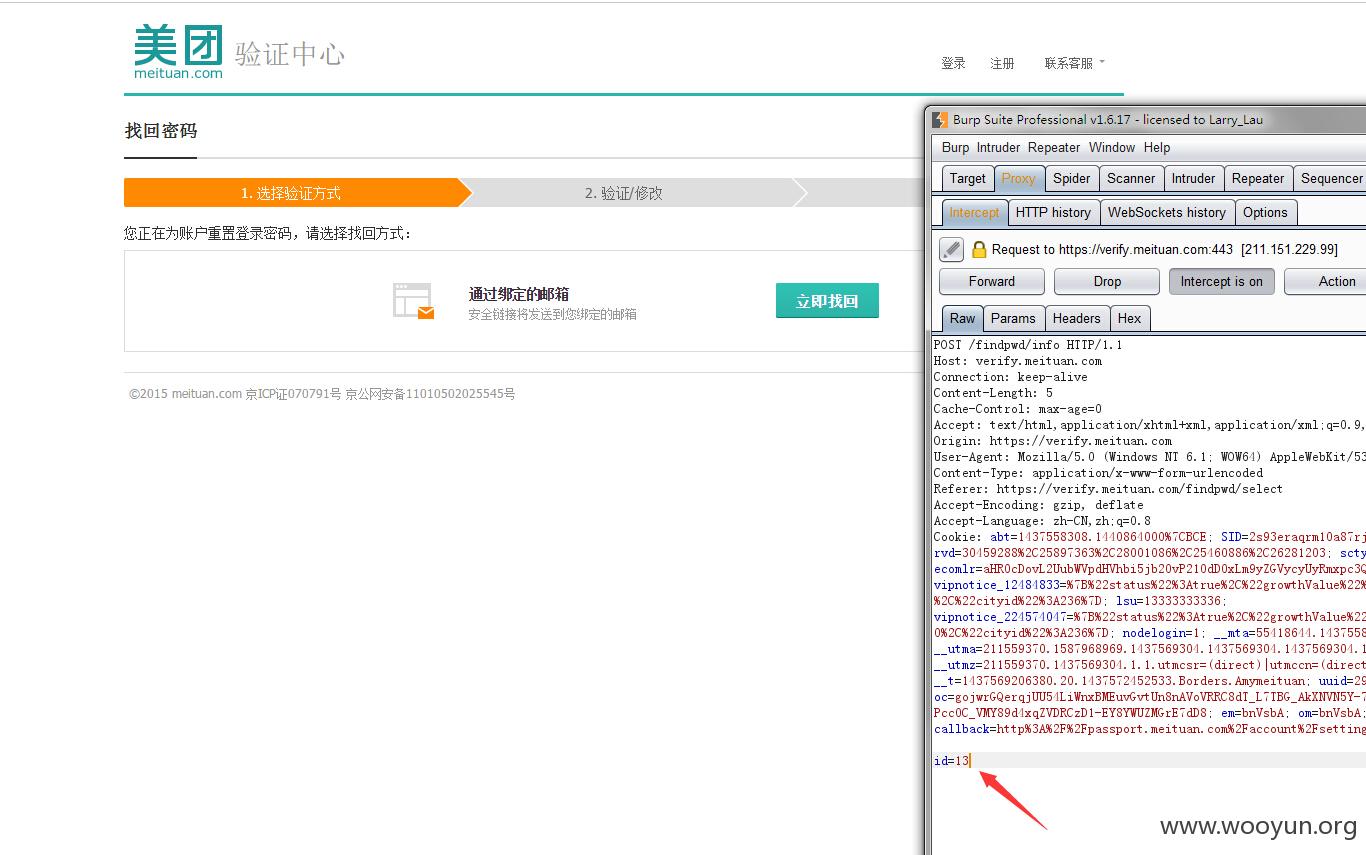Click the 2. 验证/修改 step

(x=624, y=193)
